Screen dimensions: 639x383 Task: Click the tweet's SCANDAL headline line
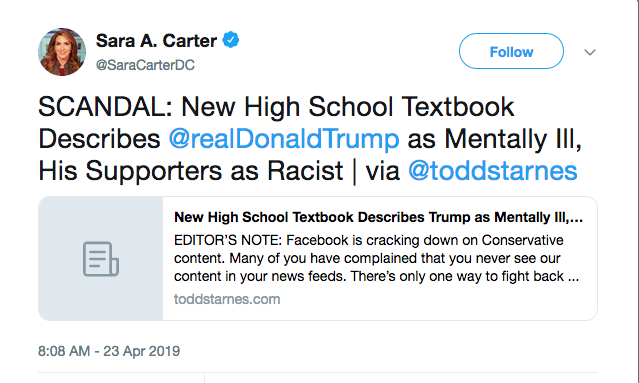(276, 107)
